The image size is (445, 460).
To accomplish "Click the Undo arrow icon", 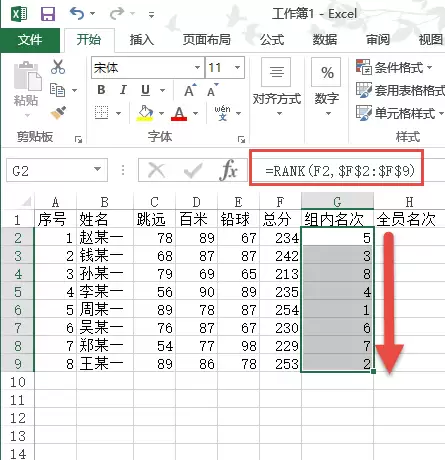I will [77, 14].
